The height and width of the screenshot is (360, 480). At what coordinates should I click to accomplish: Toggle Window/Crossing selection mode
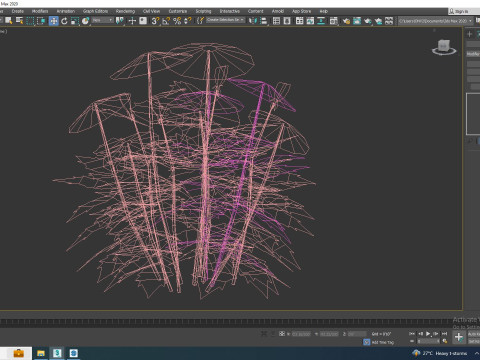(x=41, y=21)
